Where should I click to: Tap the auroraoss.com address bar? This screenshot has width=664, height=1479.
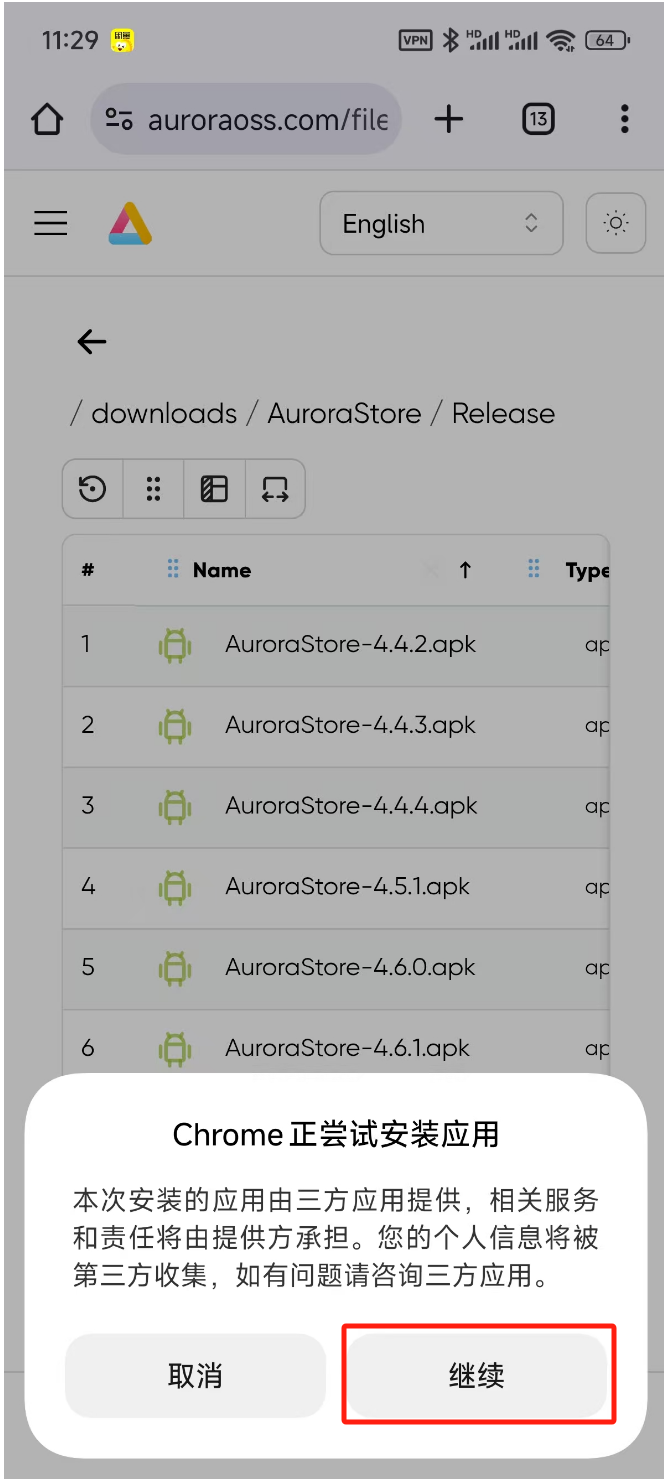(x=267, y=120)
